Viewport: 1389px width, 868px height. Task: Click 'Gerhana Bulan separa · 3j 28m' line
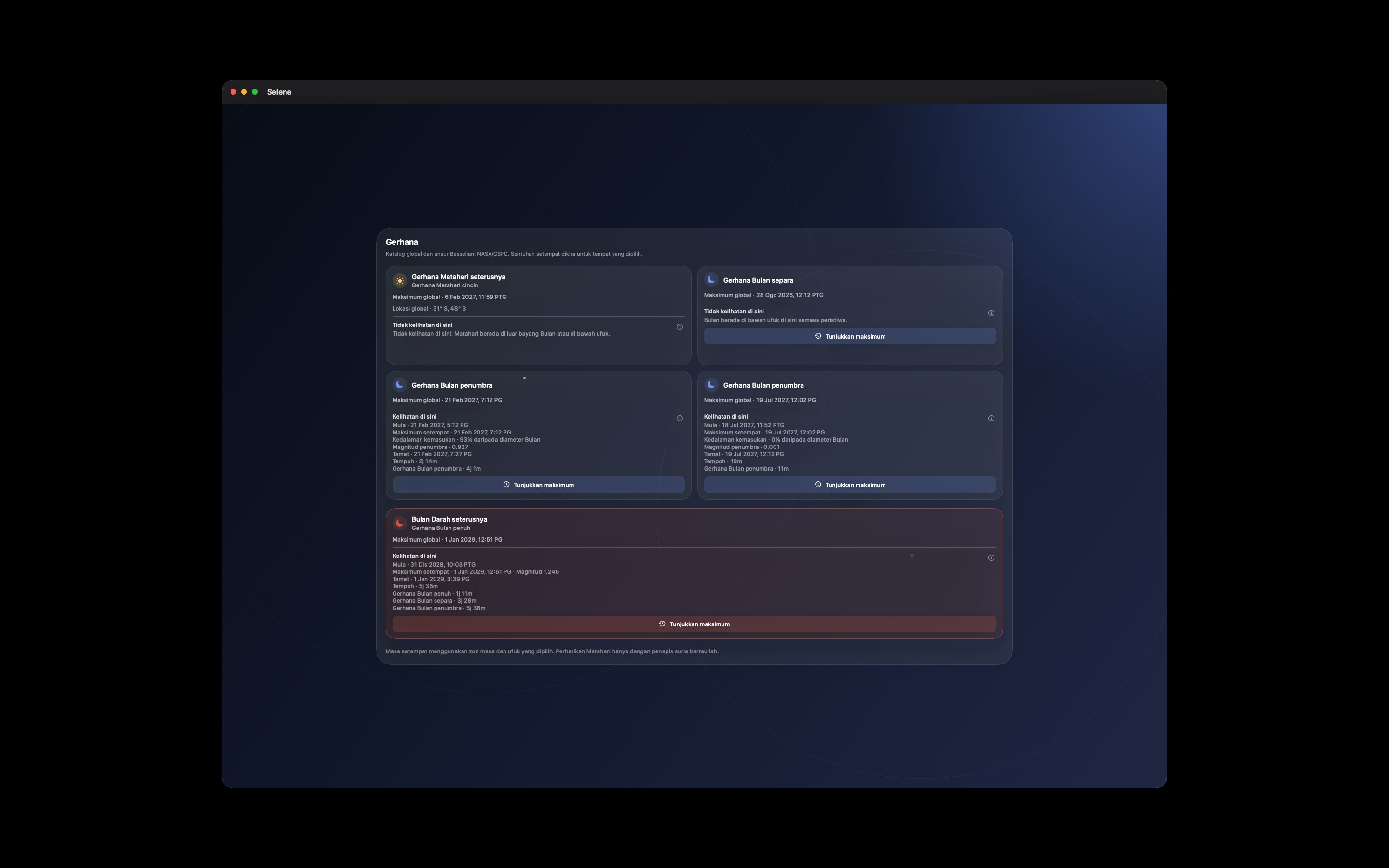435,600
